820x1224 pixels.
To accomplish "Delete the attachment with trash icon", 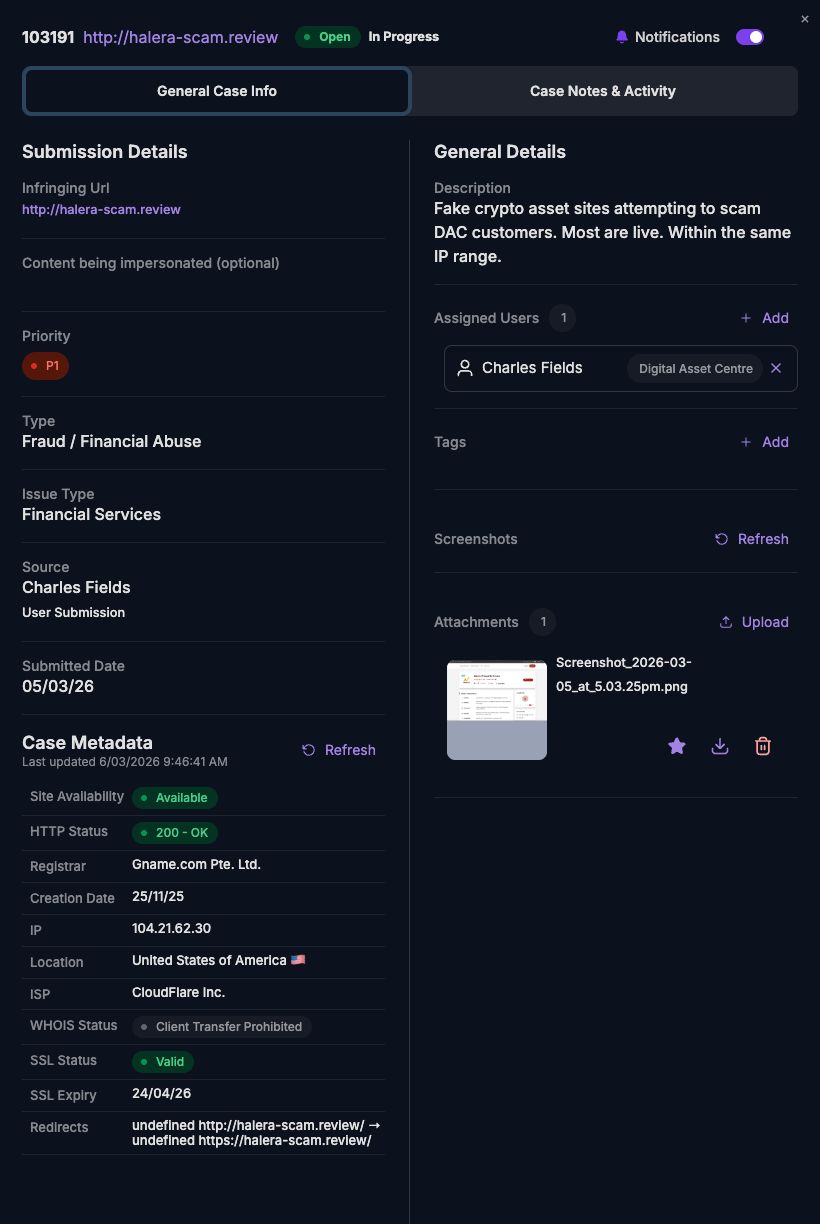I will pyautogui.click(x=763, y=746).
